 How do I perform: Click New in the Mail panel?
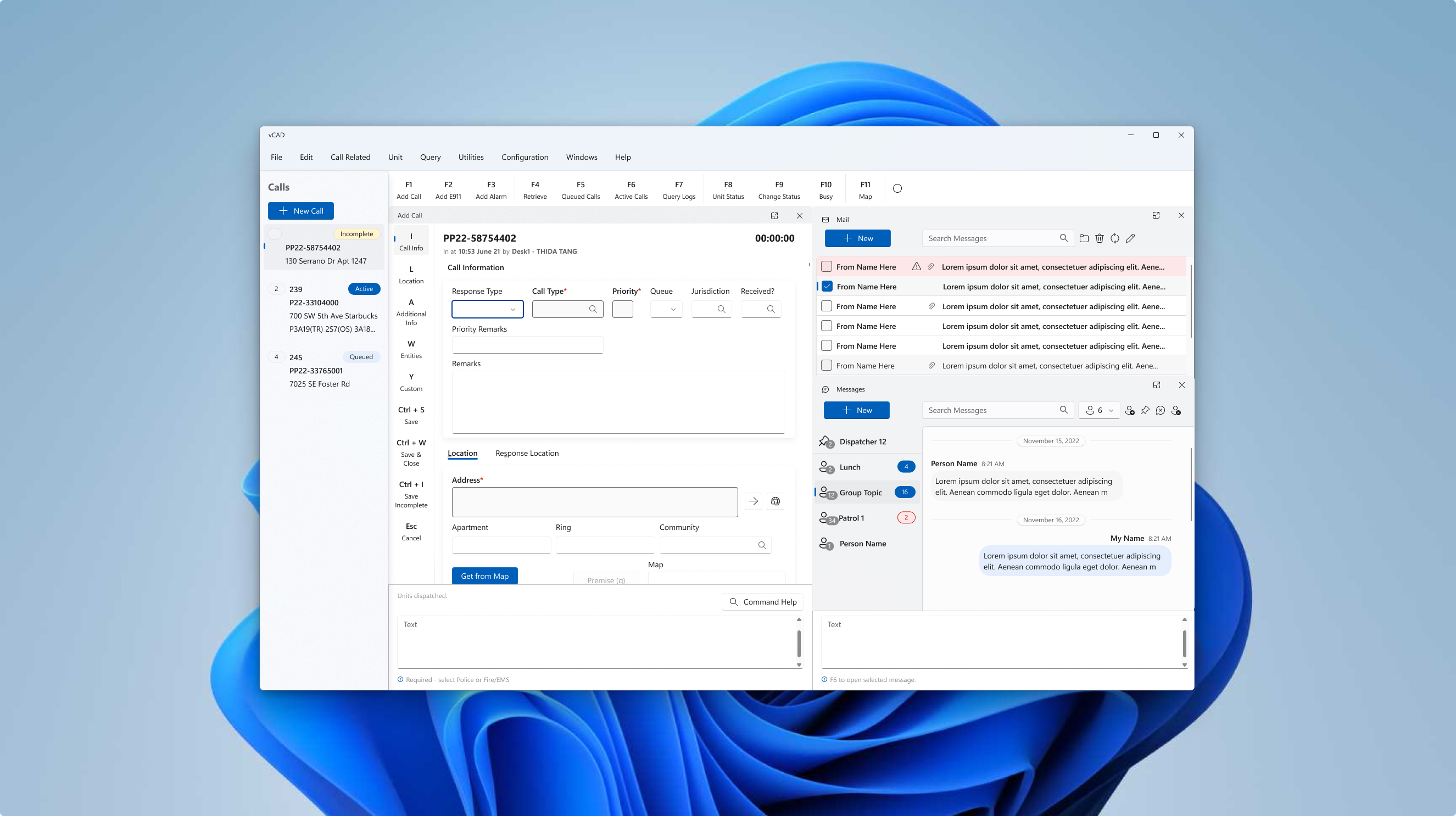[x=857, y=238]
